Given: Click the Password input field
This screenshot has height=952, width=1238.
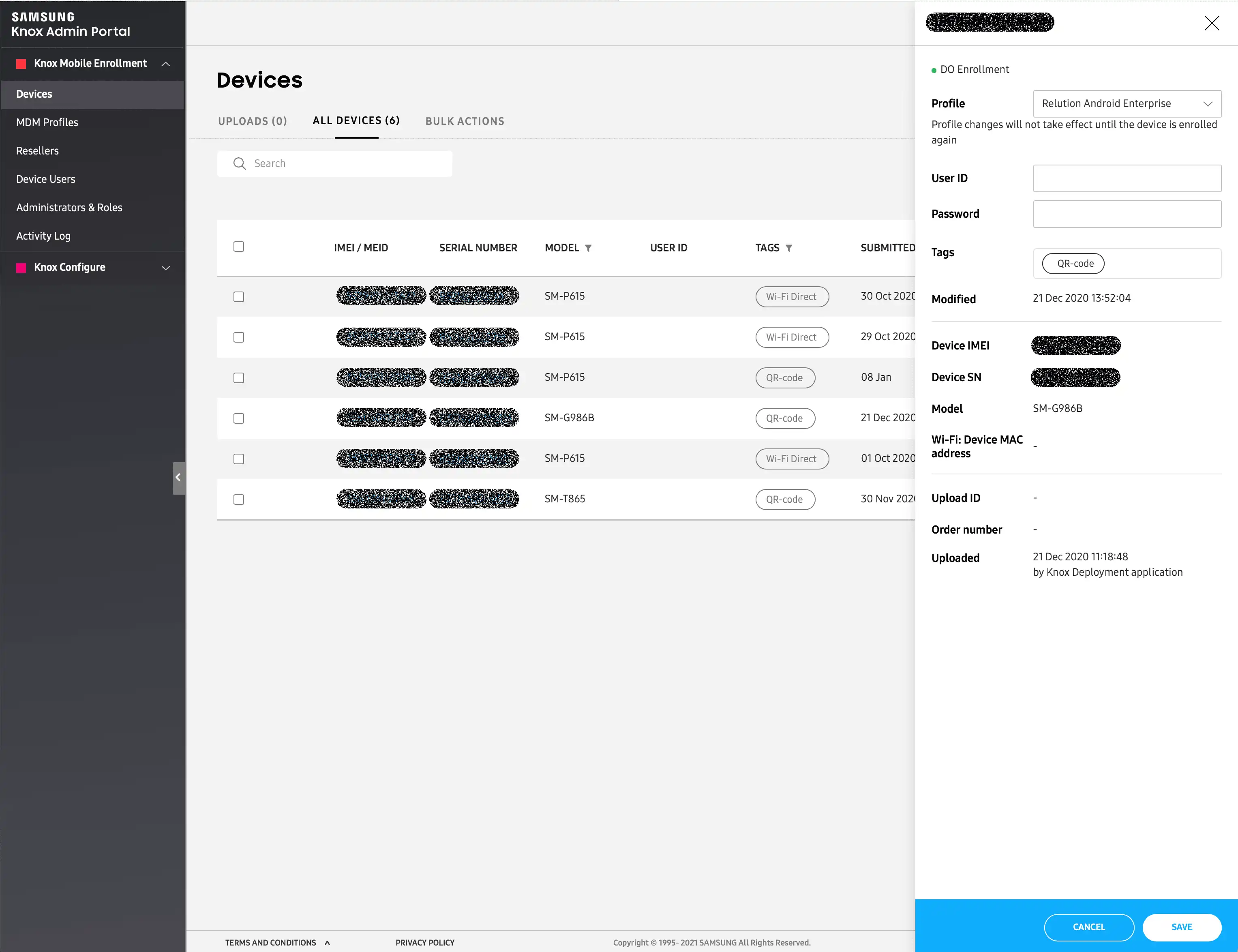Looking at the screenshot, I should click(x=1127, y=214).
